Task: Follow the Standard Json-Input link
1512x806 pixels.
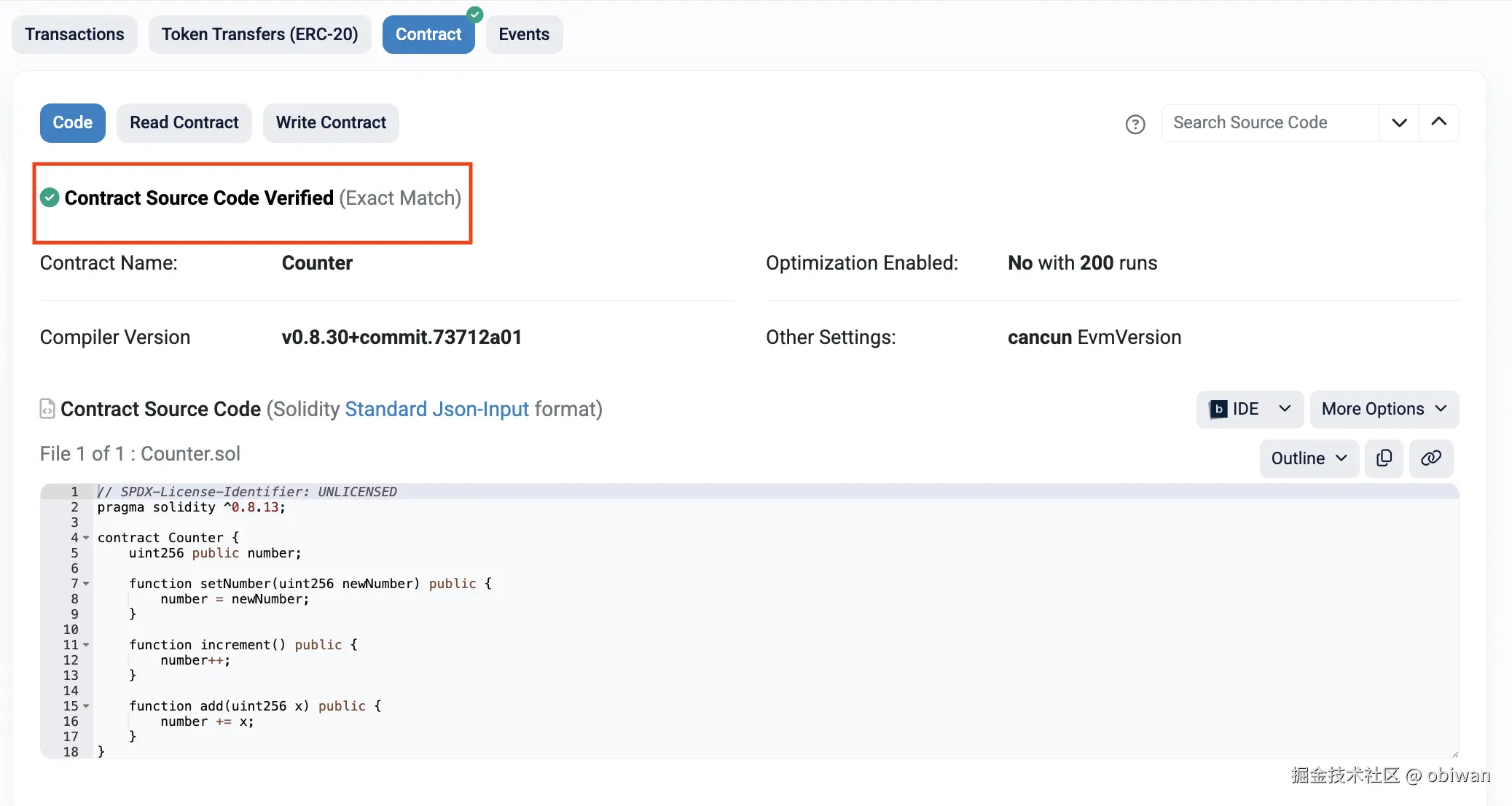Action: coord(436,410)
